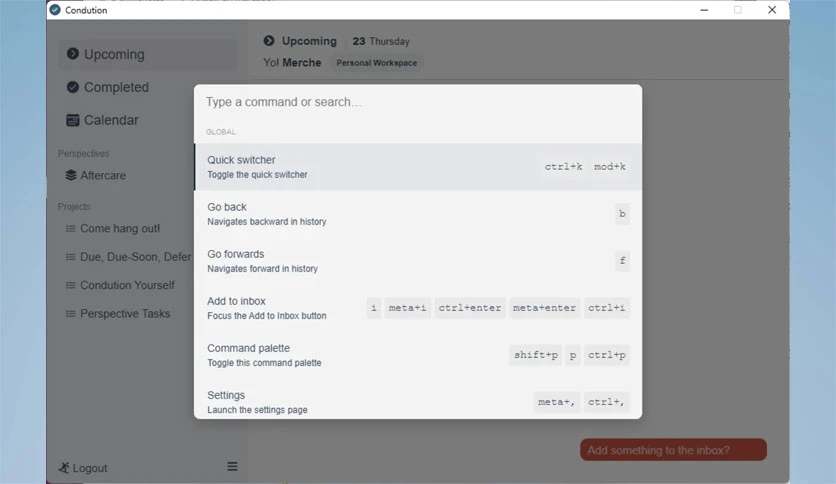The width and height of the screenshot is (836, 484).
Task: Click the ctrl+p shortcut badge
Action: pyautogui.click(x=607, y=354)
